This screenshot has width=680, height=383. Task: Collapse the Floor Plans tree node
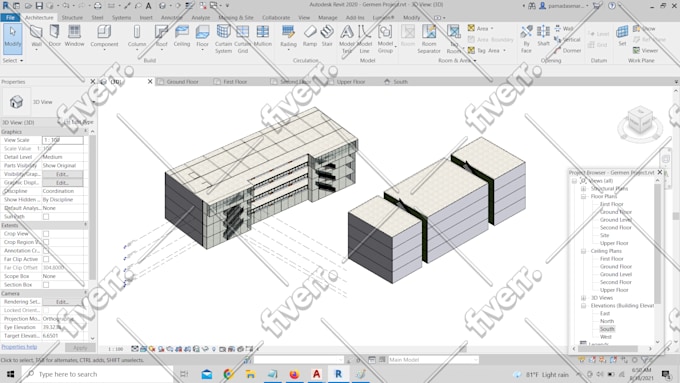tap(583, 196)
